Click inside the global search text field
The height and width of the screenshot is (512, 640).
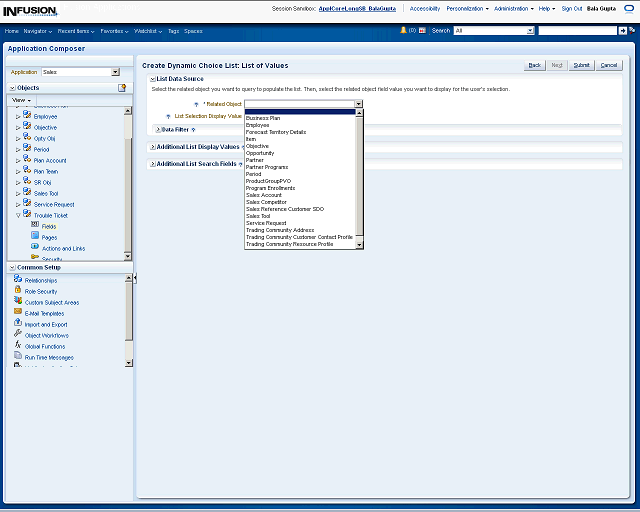coord(576,31)
